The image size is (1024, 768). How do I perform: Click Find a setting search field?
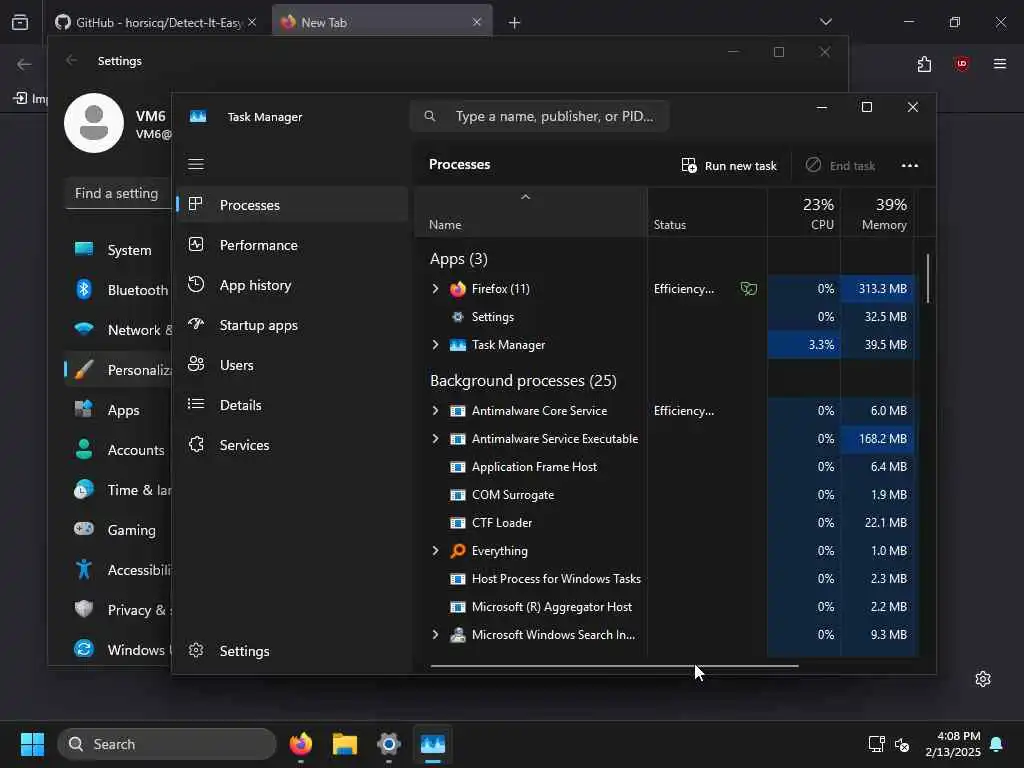coord(118,193)
